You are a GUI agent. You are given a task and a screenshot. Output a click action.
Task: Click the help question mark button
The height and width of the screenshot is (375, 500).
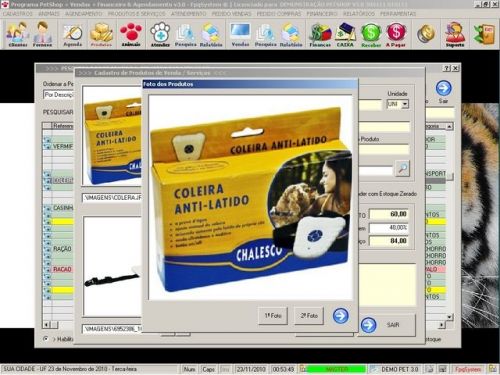(447, 68)
